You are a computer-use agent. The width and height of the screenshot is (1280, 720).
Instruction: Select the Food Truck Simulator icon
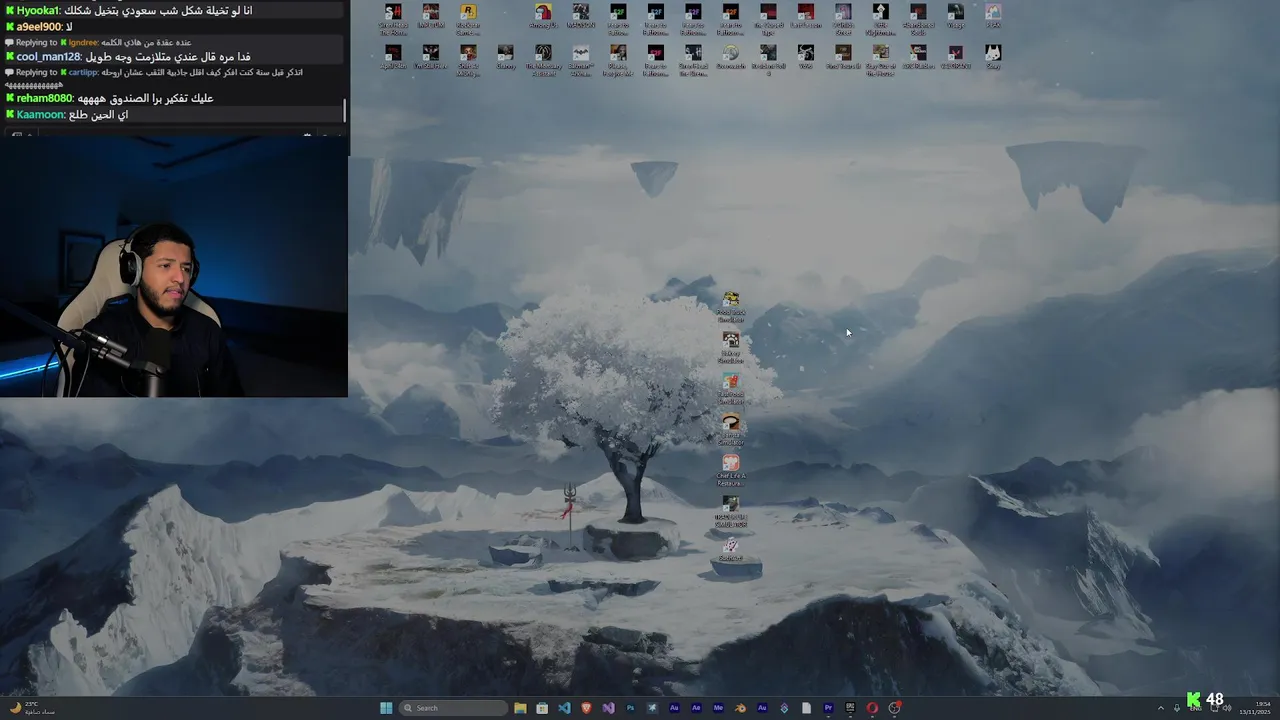(731, 306)
